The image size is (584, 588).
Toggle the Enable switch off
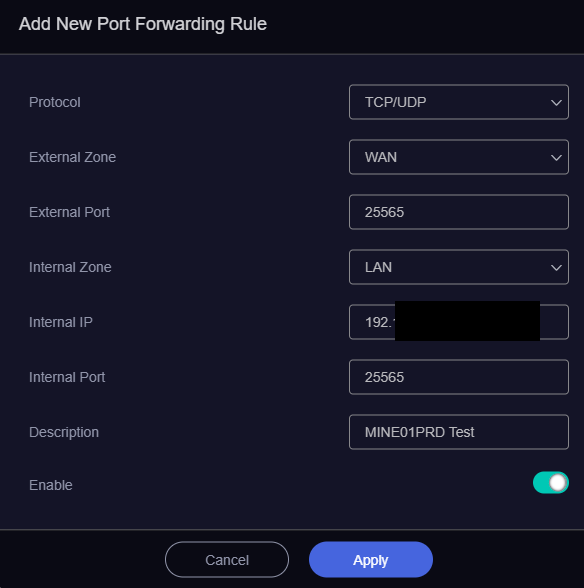pyautogui.click(x=551, y=483)
